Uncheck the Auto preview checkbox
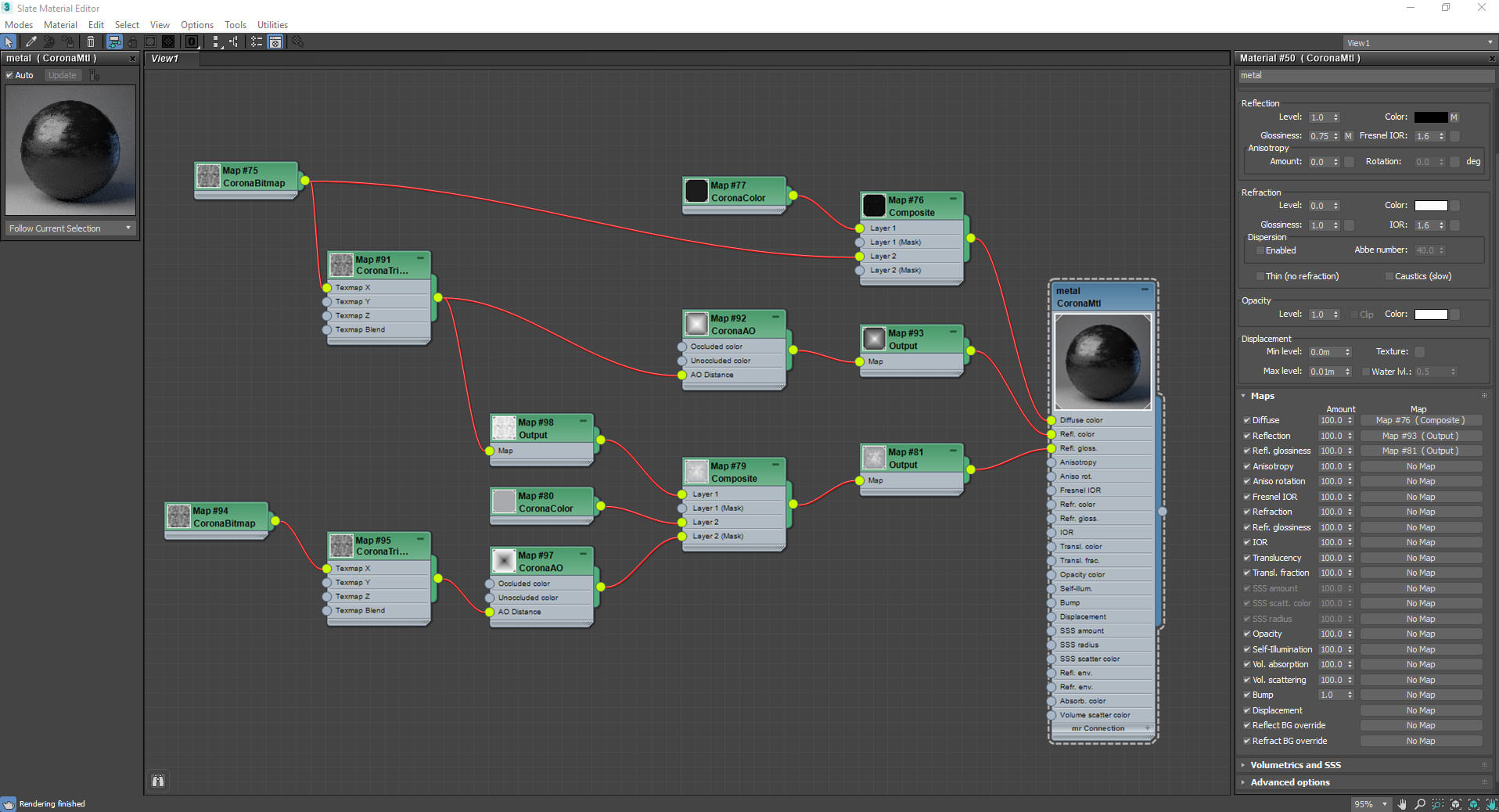Image resolution: width=1499 pixels, height=812 pixels. [x=9, y=76]
